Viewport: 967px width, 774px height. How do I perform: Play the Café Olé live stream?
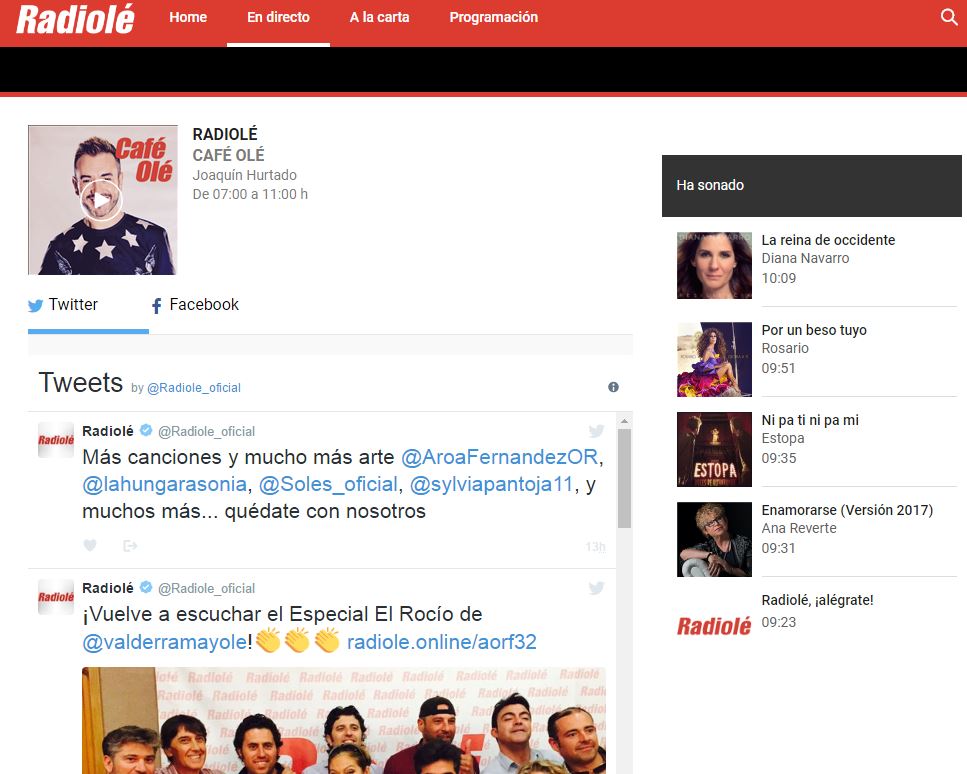101,200
